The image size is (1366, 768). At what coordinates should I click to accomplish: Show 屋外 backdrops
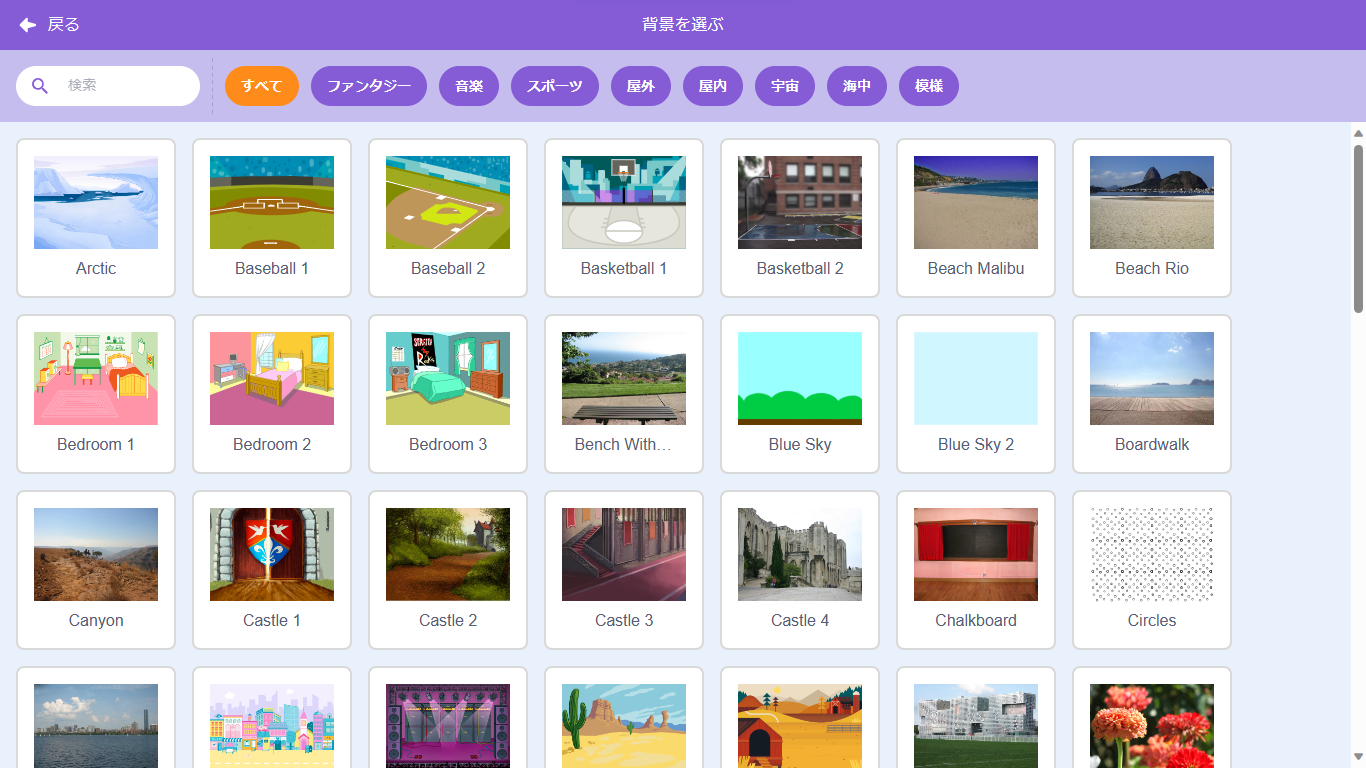coord(641,86)
